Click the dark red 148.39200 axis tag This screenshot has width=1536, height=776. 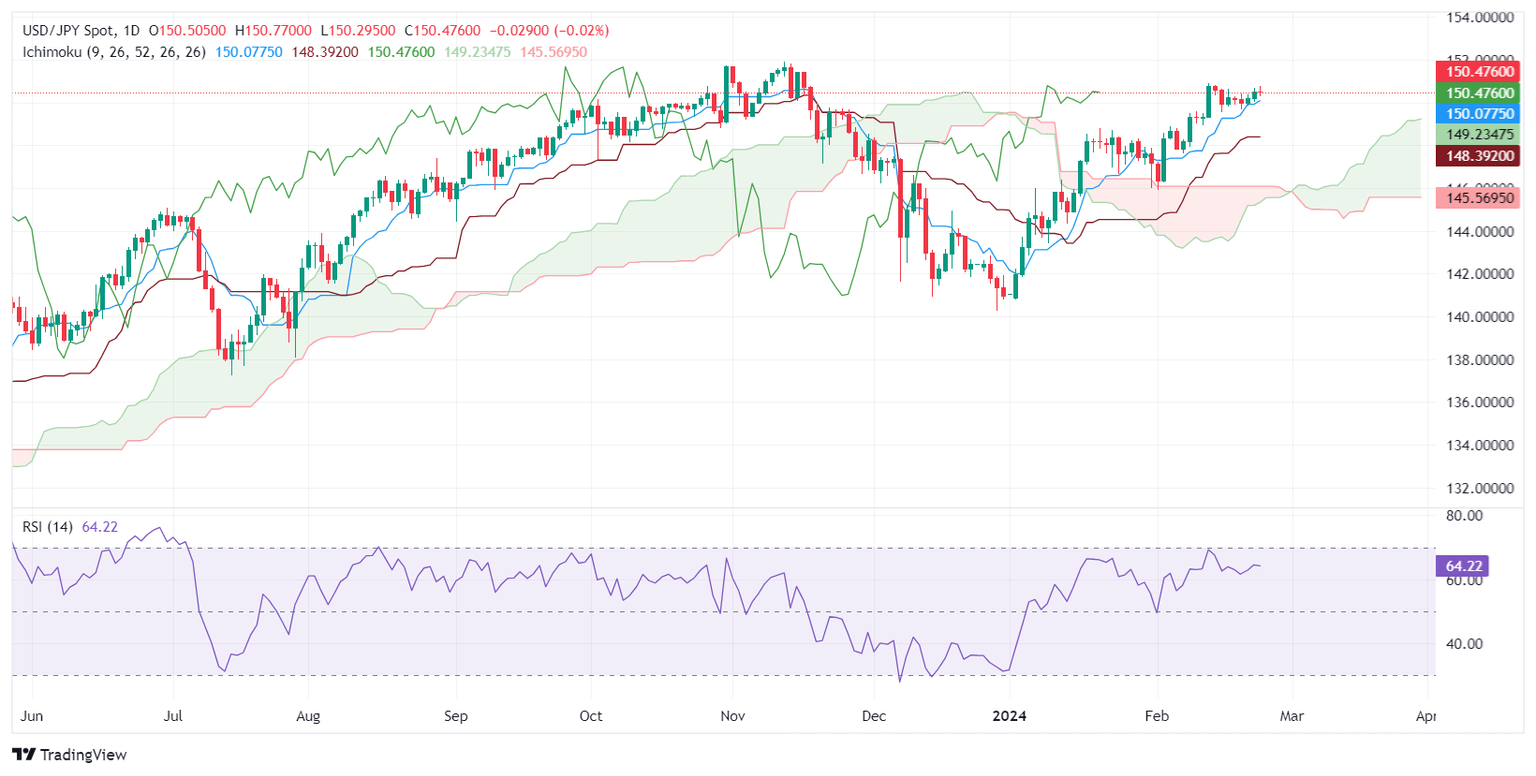tap(1477, 156)
